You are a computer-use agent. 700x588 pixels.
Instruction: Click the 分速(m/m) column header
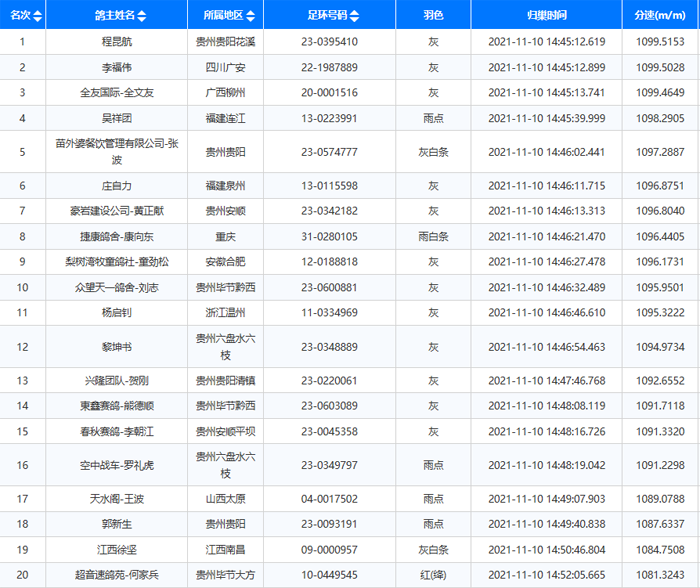658,16
